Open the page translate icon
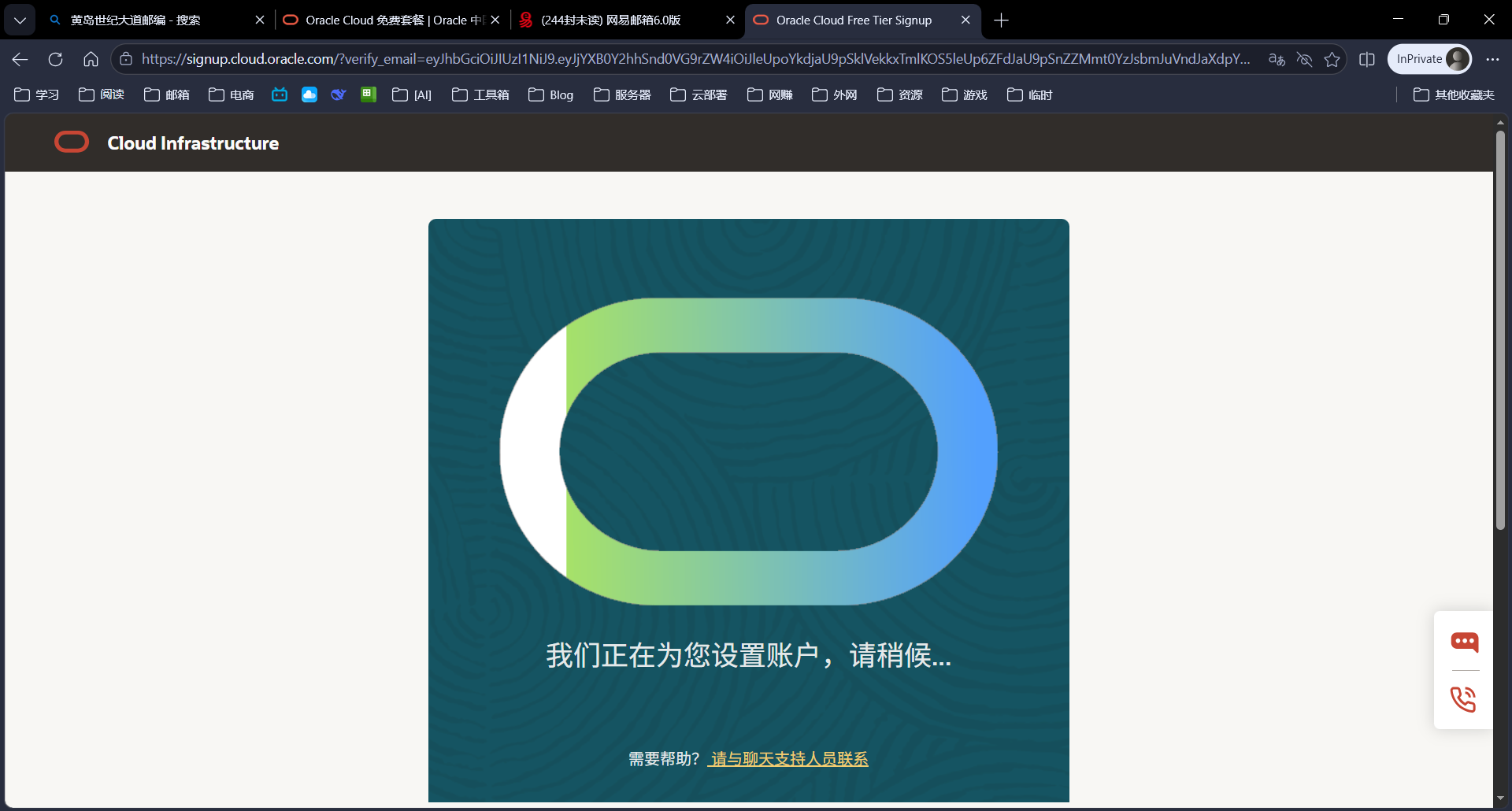 [1277, 59]
